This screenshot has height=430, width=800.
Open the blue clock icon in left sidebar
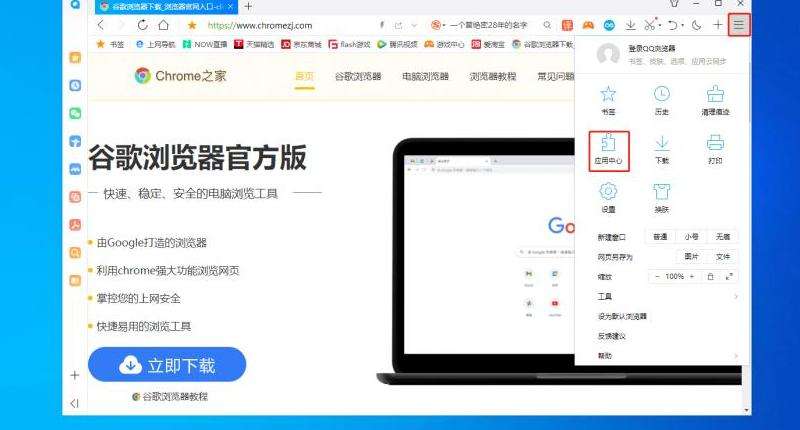coord(75,85)
